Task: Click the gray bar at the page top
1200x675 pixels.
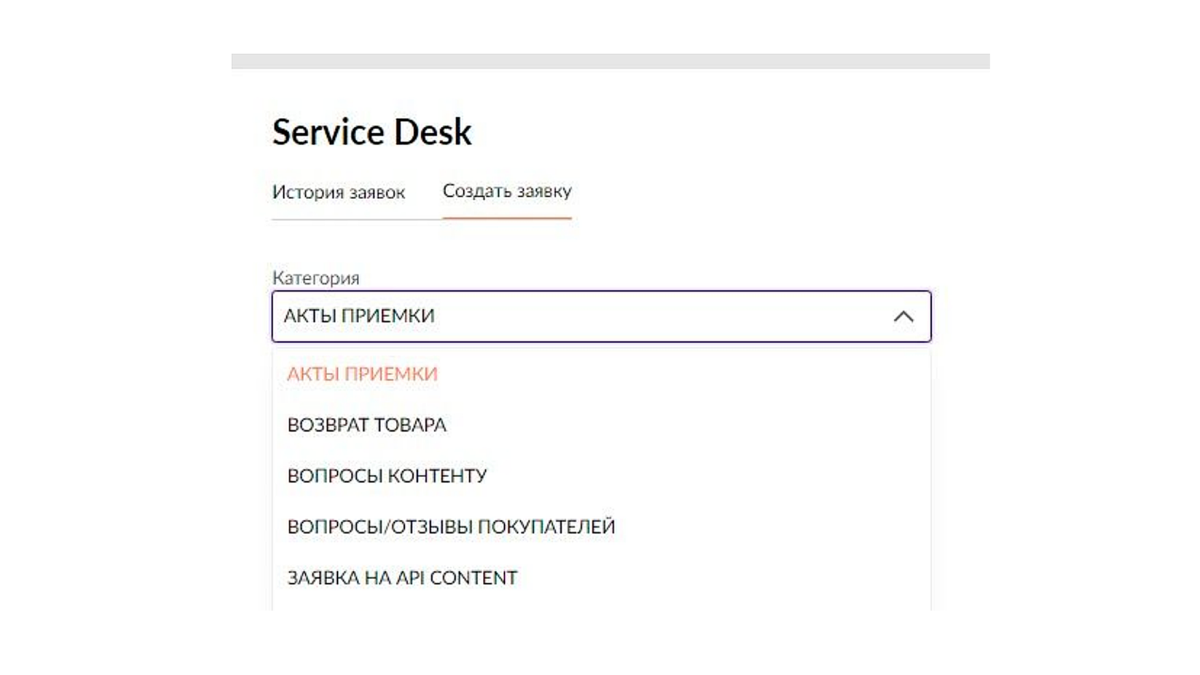Action: 610,61
